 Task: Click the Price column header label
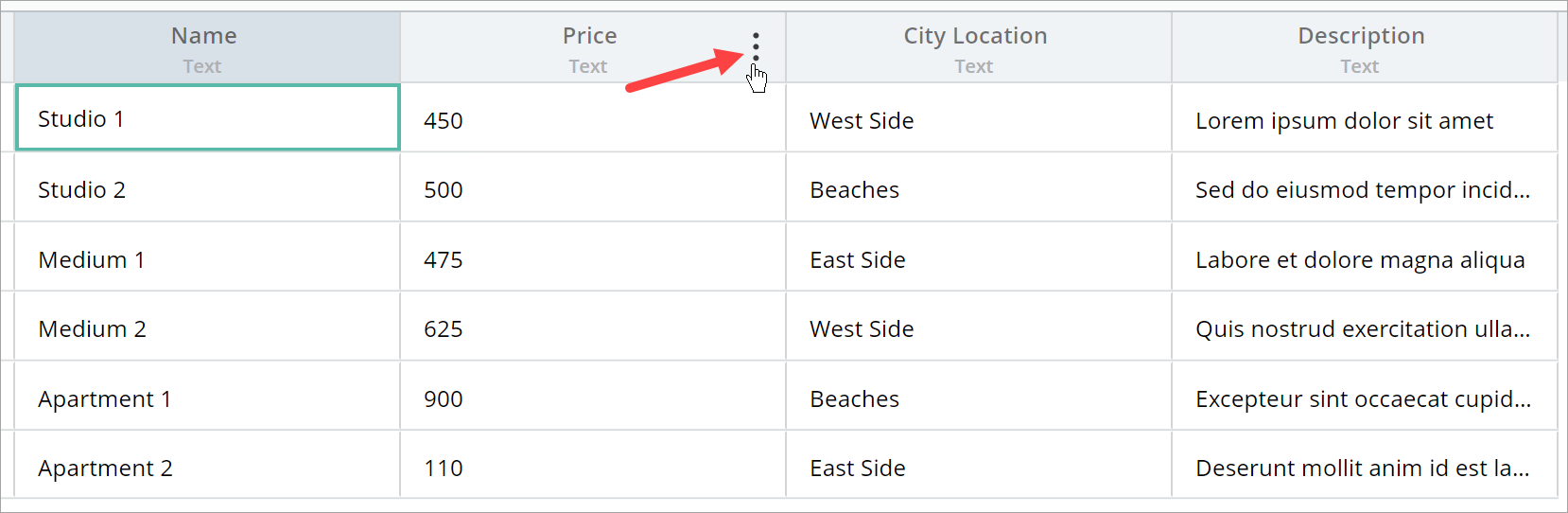(589, 36)
